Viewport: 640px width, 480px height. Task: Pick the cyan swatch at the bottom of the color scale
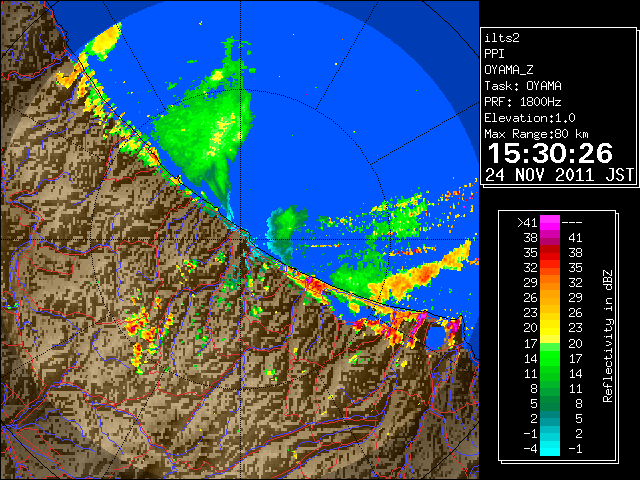coord(550,449)
